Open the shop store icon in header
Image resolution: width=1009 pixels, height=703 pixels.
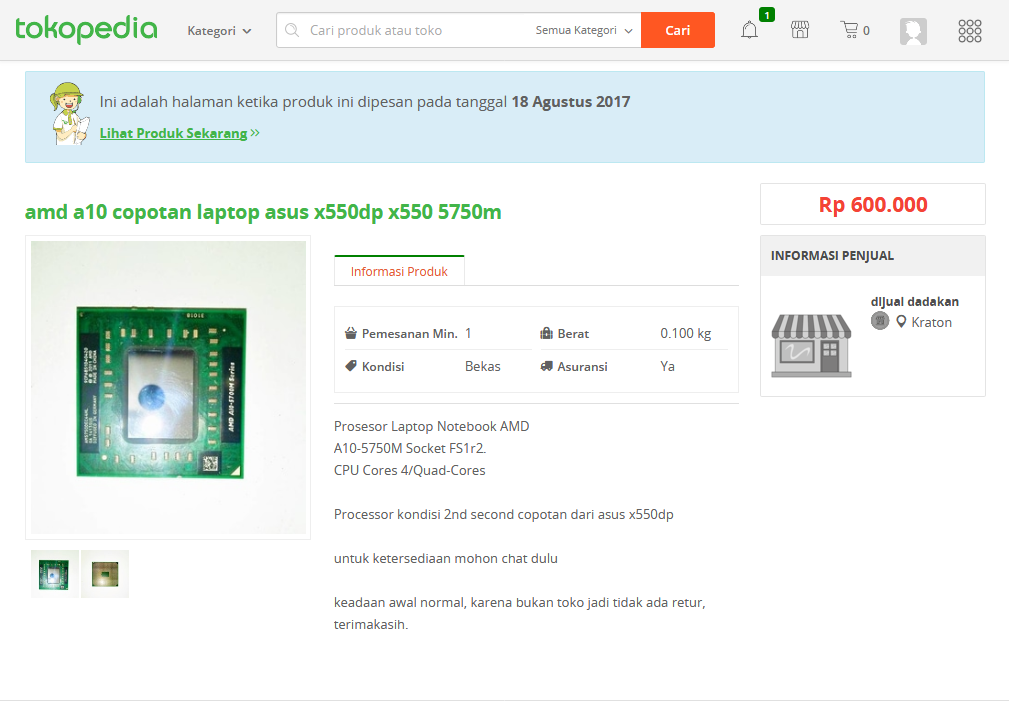point(800,30)
